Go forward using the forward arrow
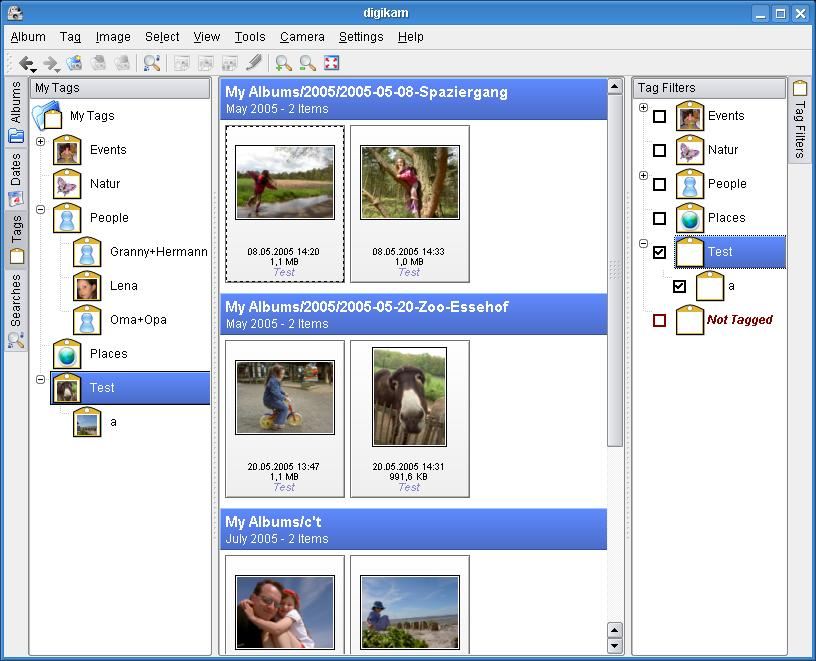The image size is (816, 661). pos(49,63)
